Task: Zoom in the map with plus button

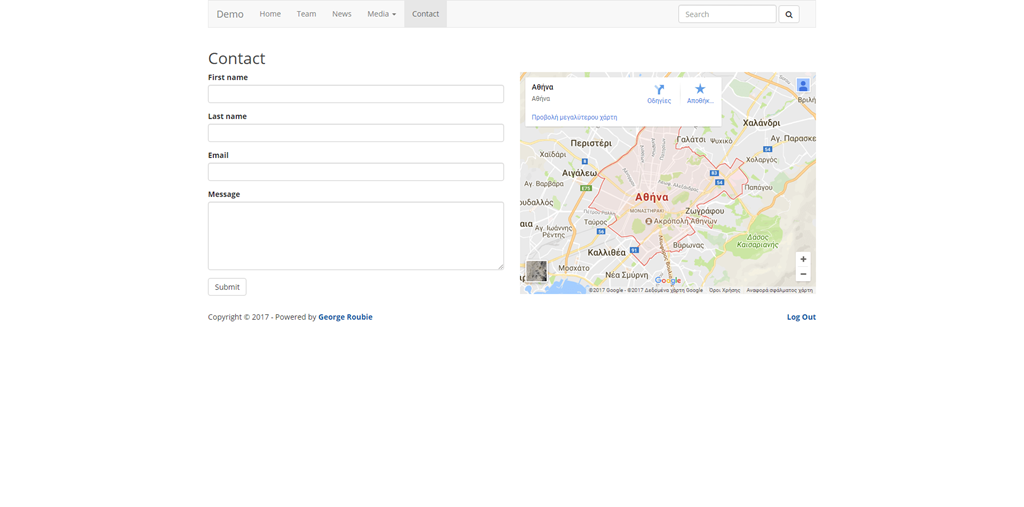Action: pos(803,259)
